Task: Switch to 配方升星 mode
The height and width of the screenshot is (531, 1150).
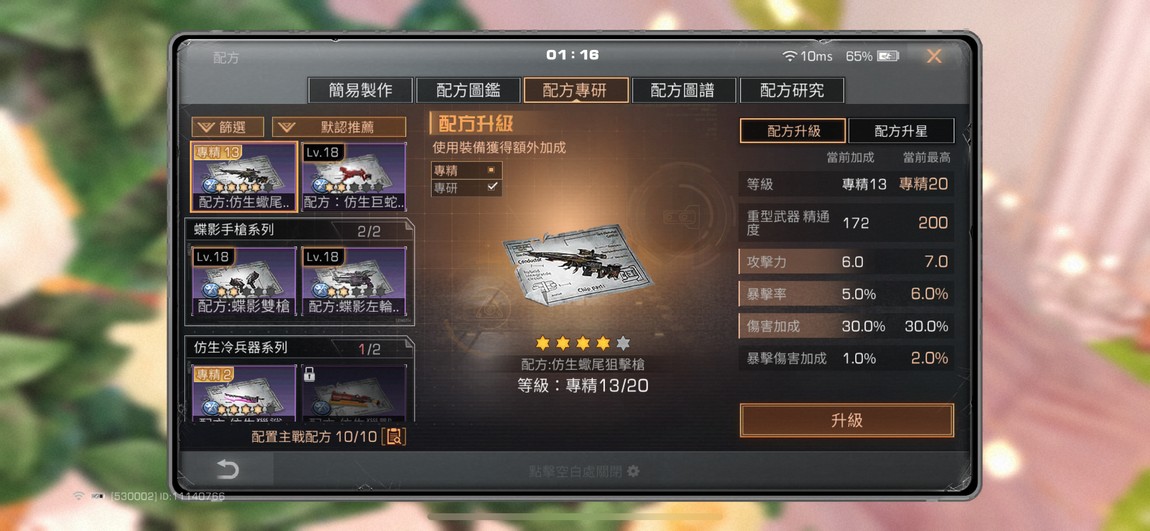Action: (x=901, y=131)
